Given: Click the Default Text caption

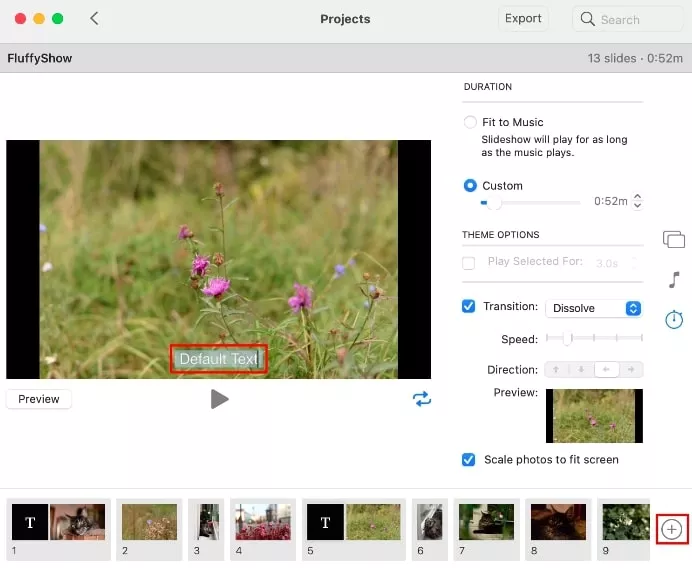Looking at the screenshot, I should pos(219,359).
